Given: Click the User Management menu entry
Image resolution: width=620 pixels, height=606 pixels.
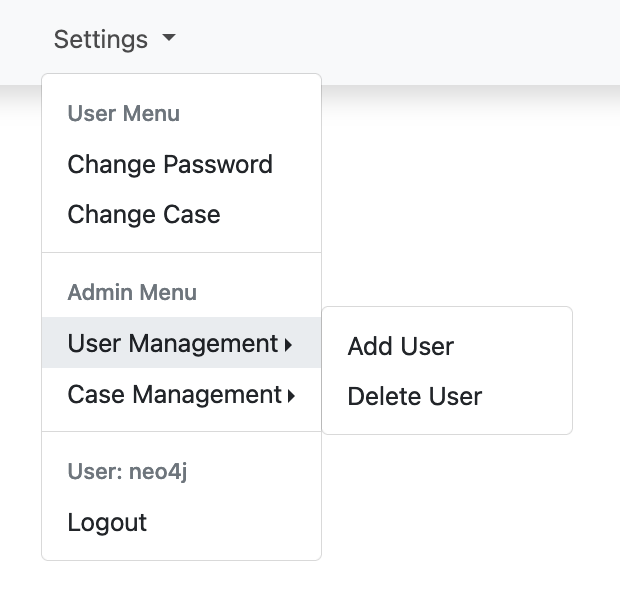Looking at the screenshot, I should 172,344.
